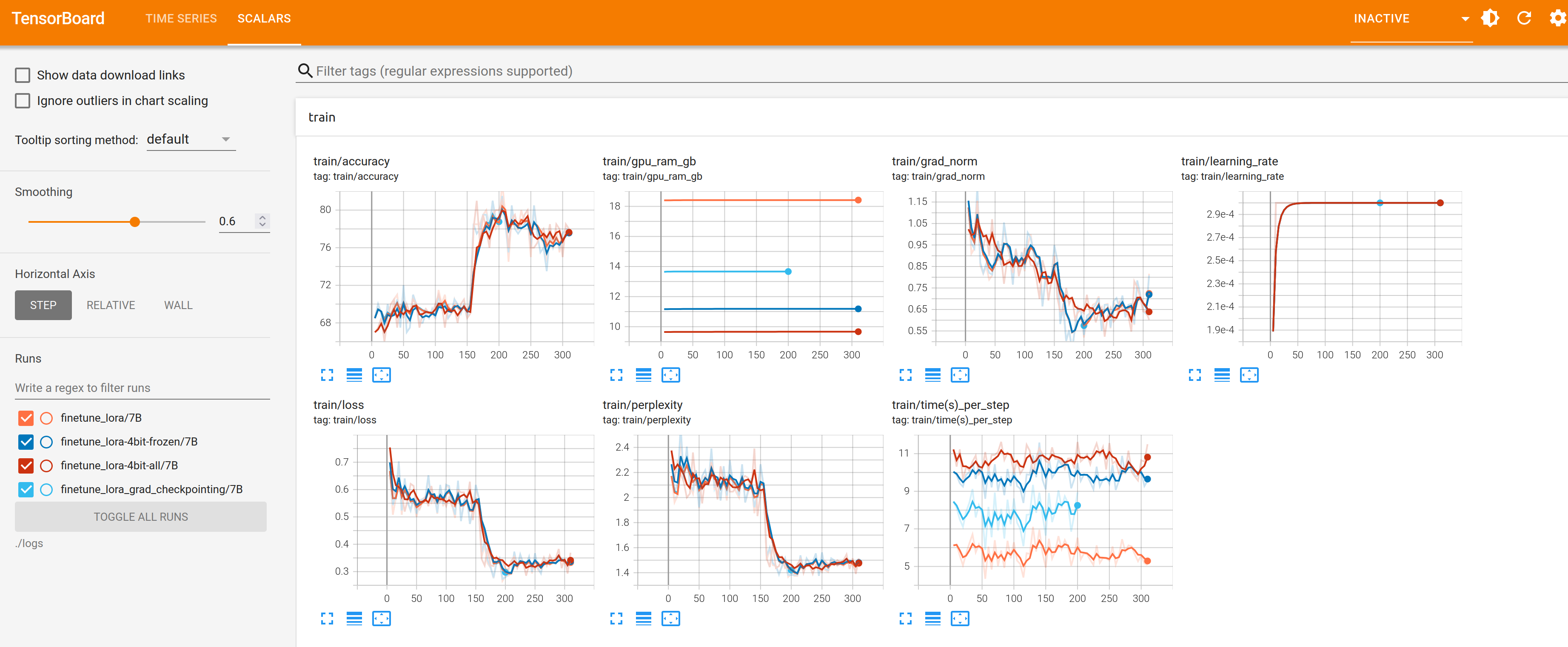This screenshot has width=1568, height=647.
Task: Reload data with the refresh icon
Action: tap(1524, 18)
